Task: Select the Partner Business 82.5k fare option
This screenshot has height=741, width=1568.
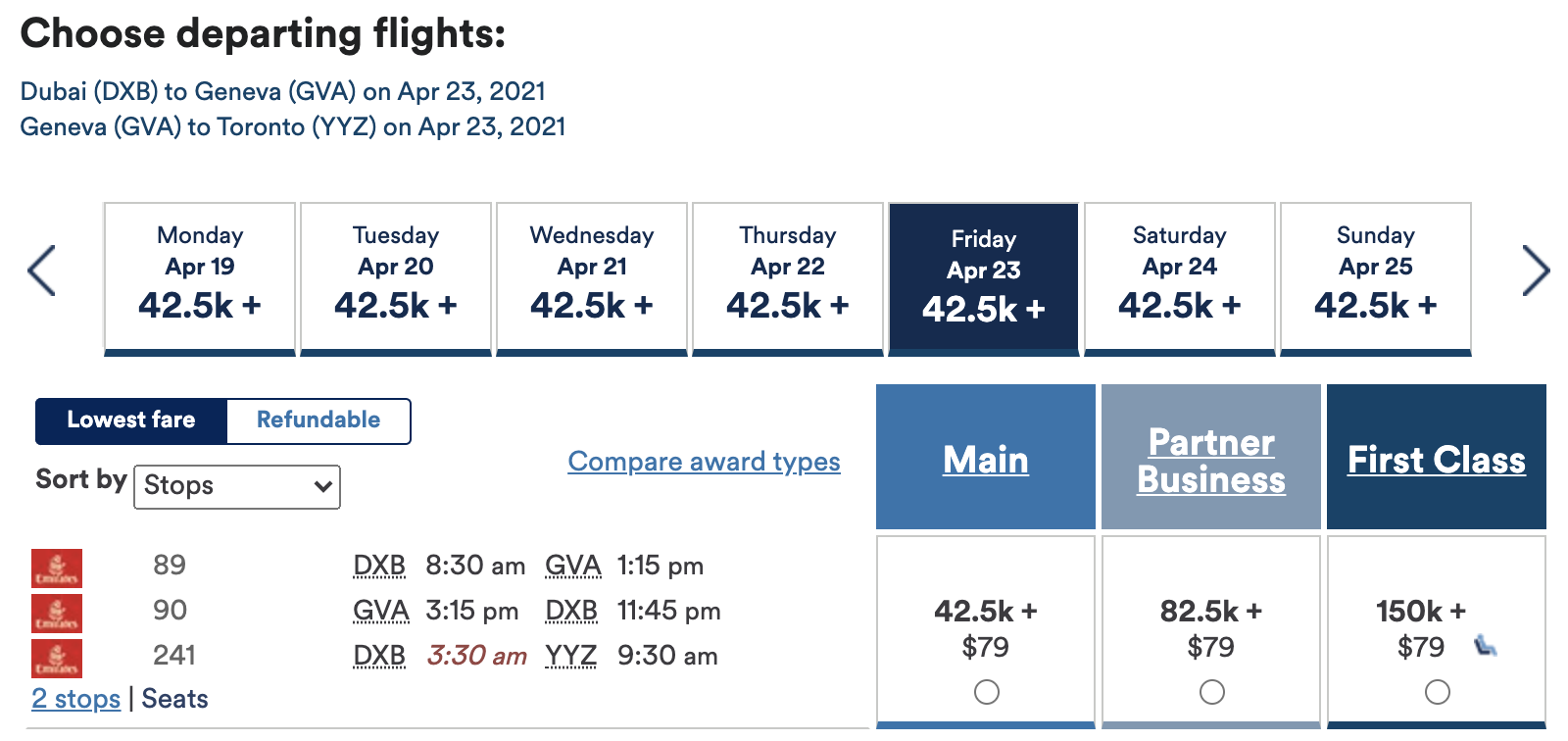Action: [1212, 692]
